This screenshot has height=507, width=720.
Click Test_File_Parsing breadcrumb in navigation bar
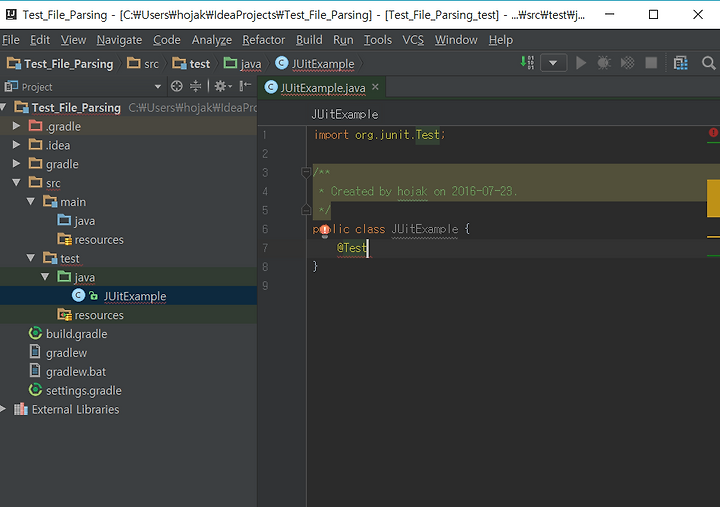60,64
